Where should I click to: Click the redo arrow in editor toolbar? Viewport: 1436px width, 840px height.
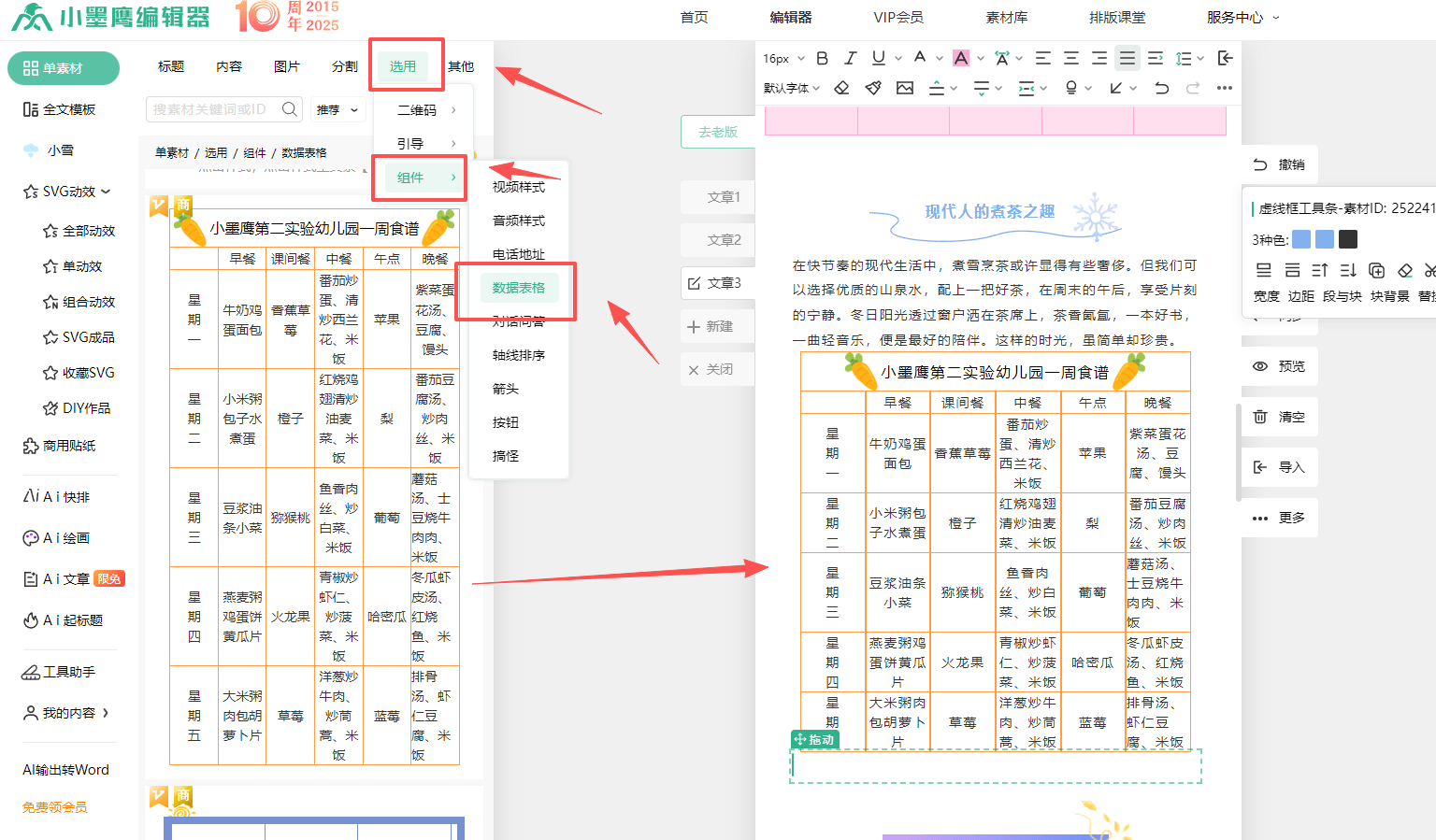(1193, 88)
